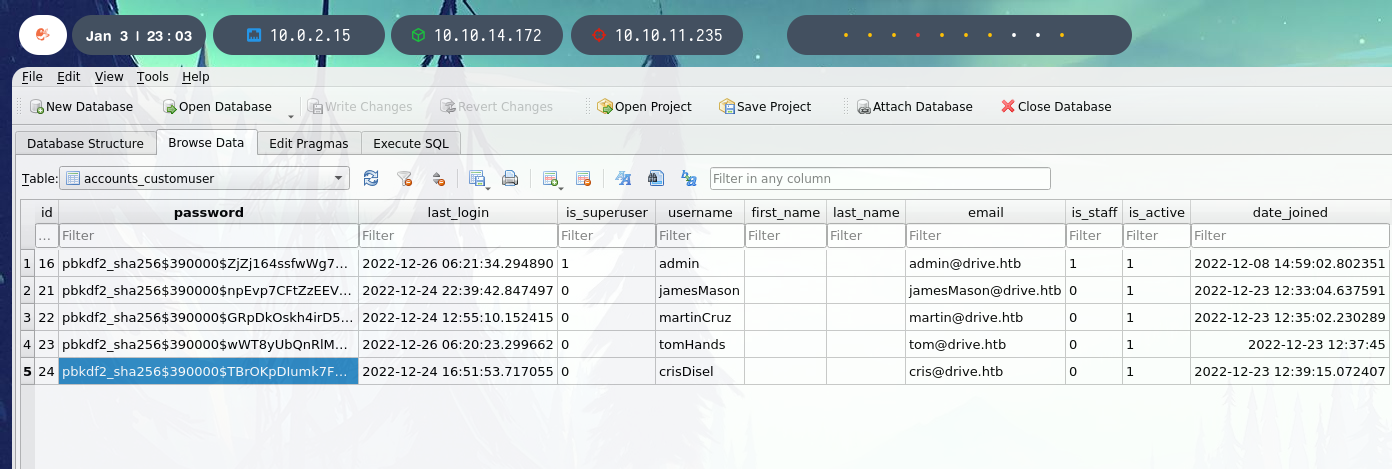Screen dimensions: 1392x469
Task: Click the Filter in any column field
Action: (880, 179)
